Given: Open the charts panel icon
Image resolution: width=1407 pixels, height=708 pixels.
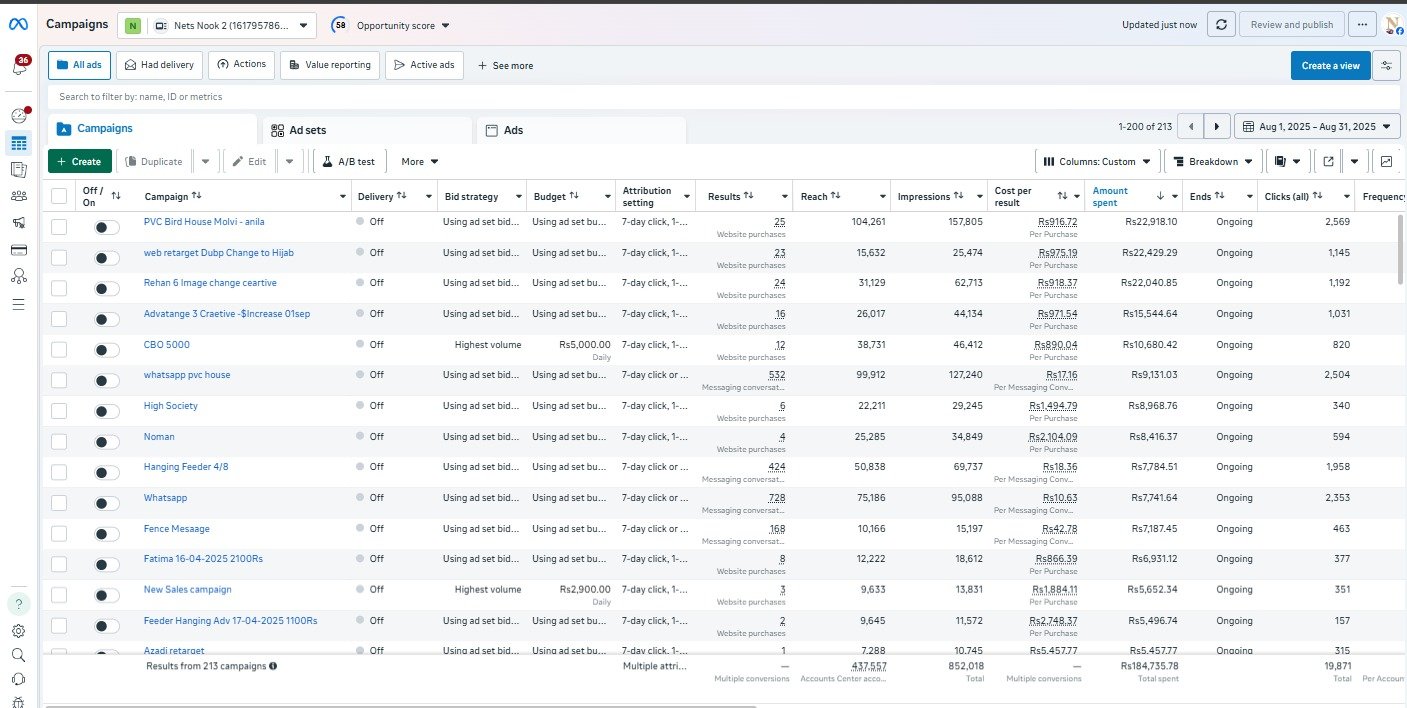Looking at the screenshot, I should (1386, 161).
